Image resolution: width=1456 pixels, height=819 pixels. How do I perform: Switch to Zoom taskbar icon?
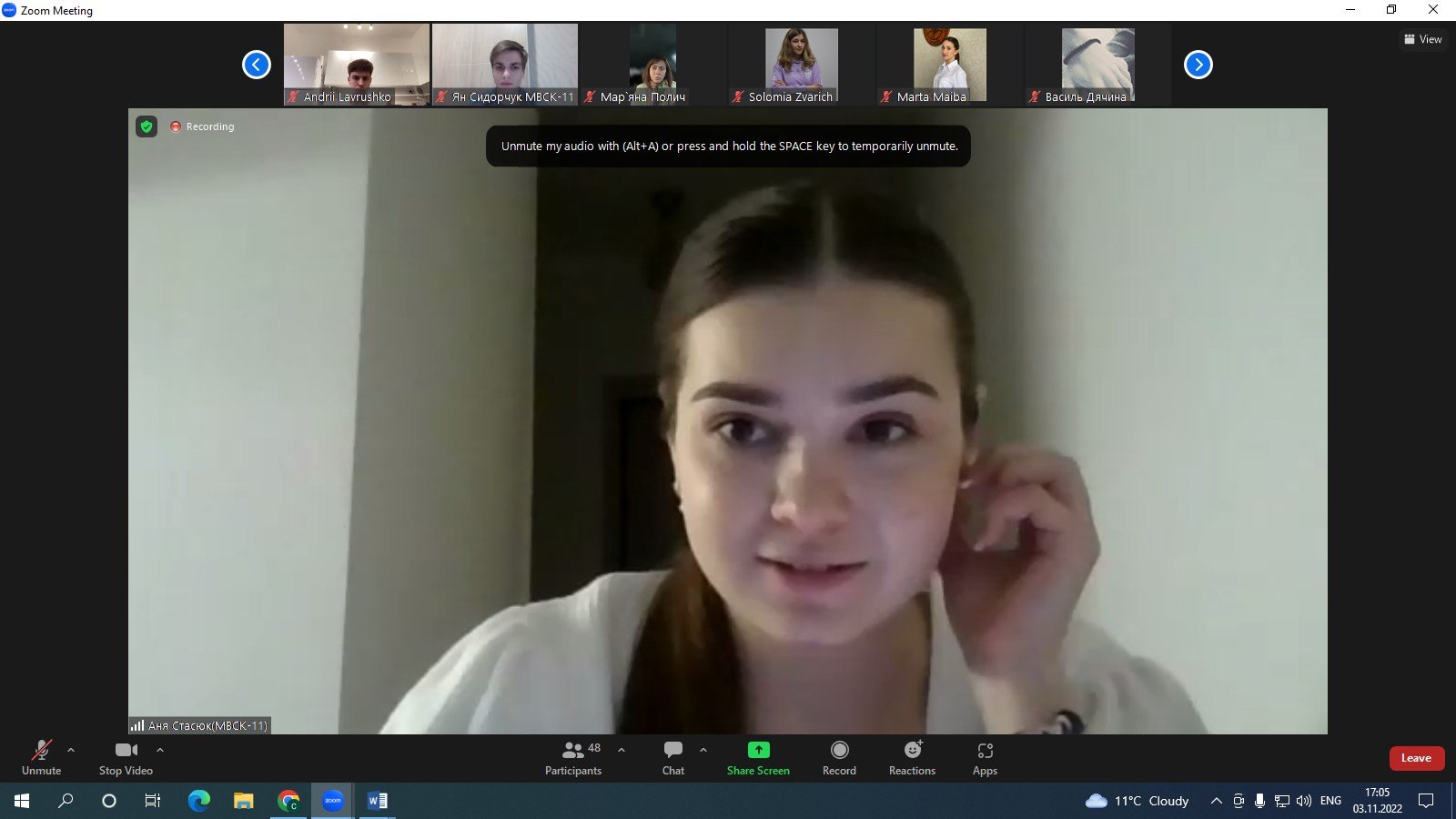tap(333, 801)
